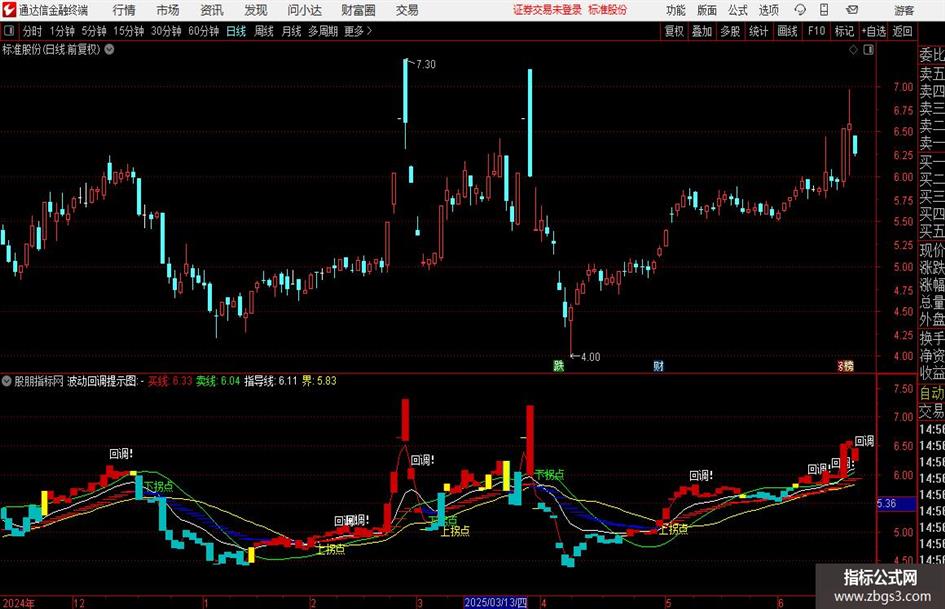Click the 复权 toolbar button
The height and width of the screenshot is (609, 945).
click(x=674, y=31)
